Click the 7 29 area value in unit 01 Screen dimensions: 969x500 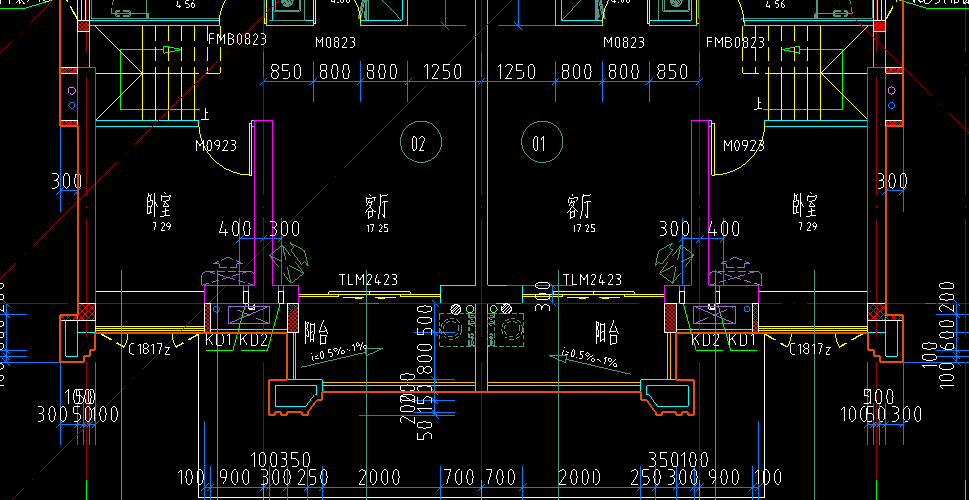click(x=808, y=227)
